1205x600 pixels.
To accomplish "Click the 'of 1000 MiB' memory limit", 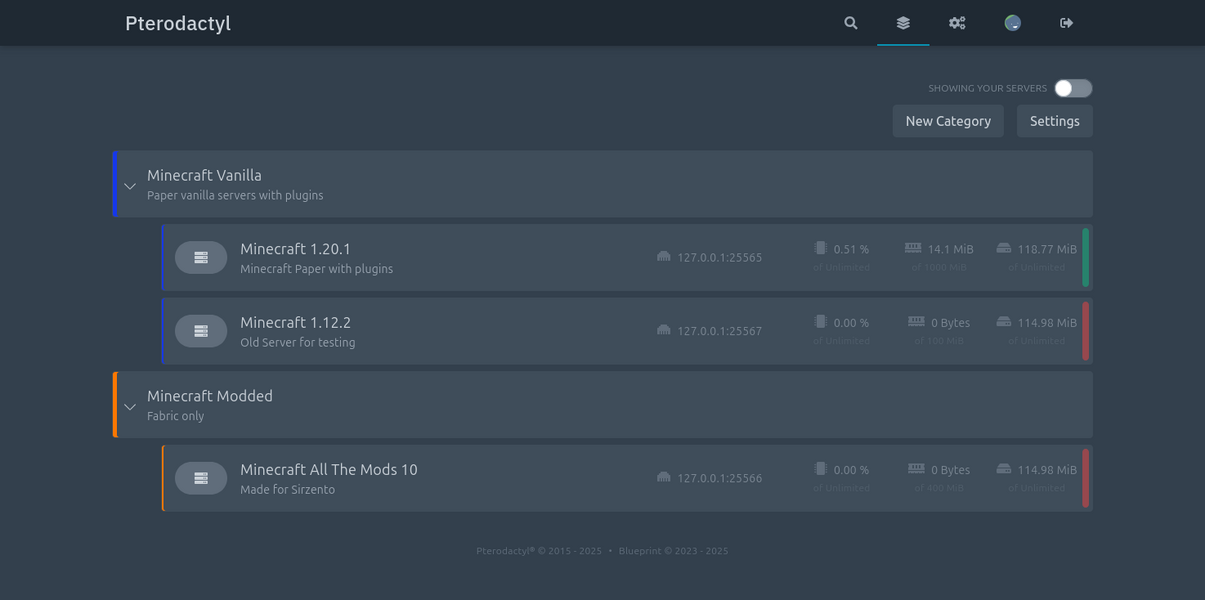I will point(939,268).
